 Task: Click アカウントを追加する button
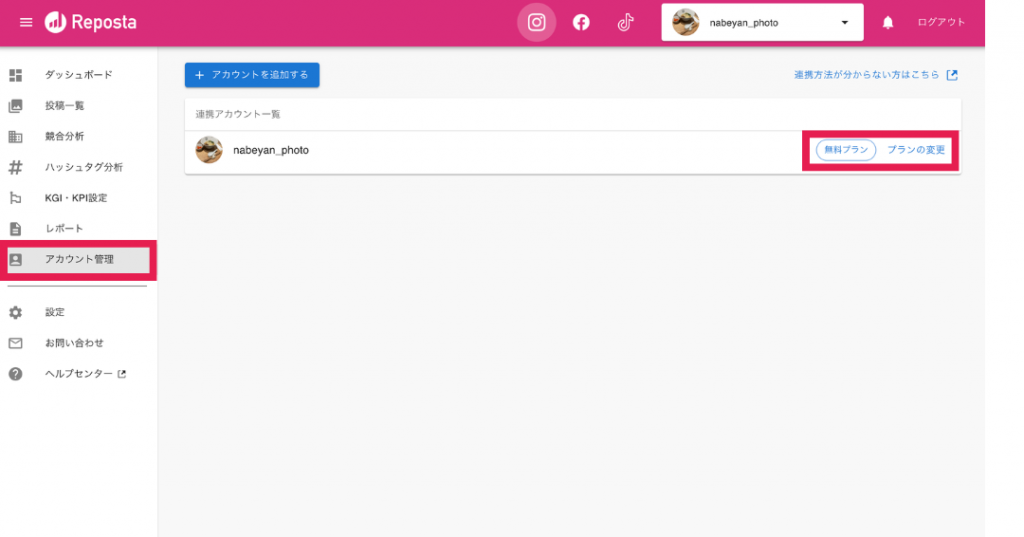pyautogui.click(x=252, y=75)
